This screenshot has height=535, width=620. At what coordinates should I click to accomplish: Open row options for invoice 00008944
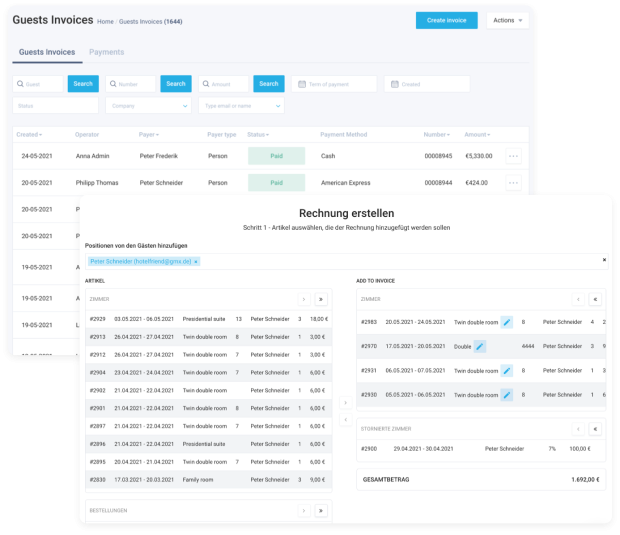click(513, 183)
